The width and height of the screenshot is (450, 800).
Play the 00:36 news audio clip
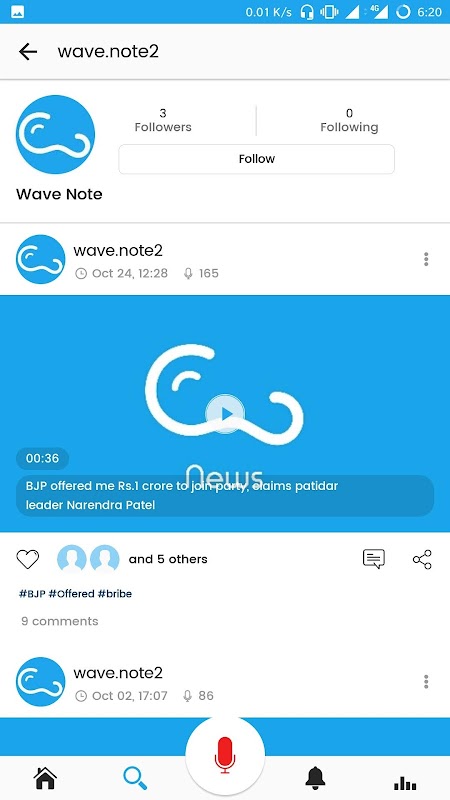pyautogui.click(x=225, y=414)
